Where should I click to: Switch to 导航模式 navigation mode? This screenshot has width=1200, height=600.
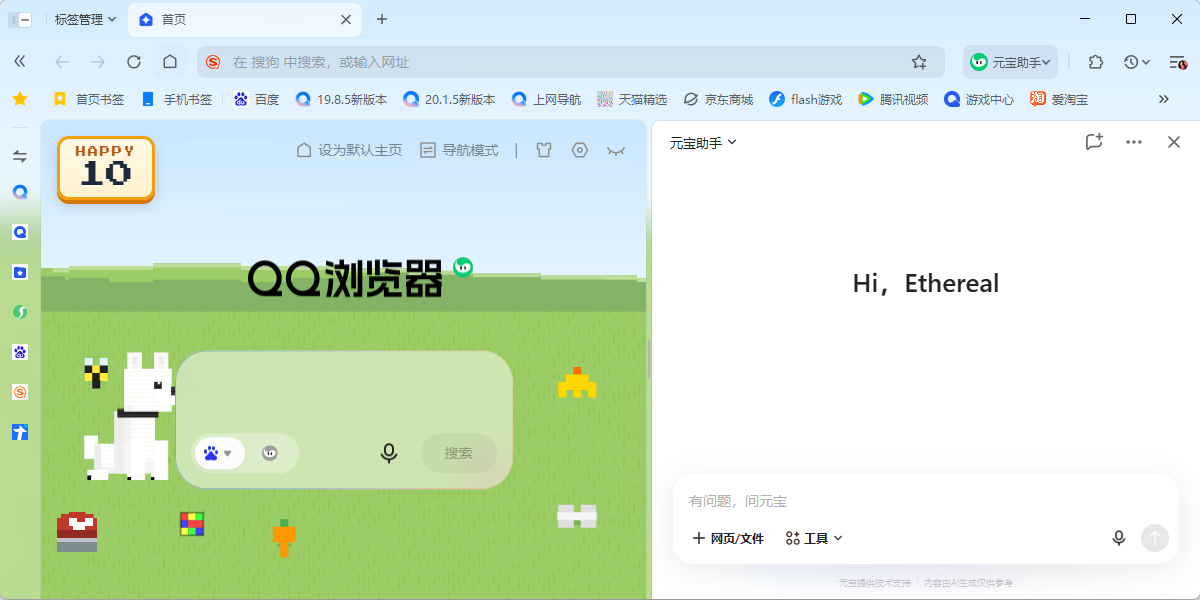(x=459, y=150)
